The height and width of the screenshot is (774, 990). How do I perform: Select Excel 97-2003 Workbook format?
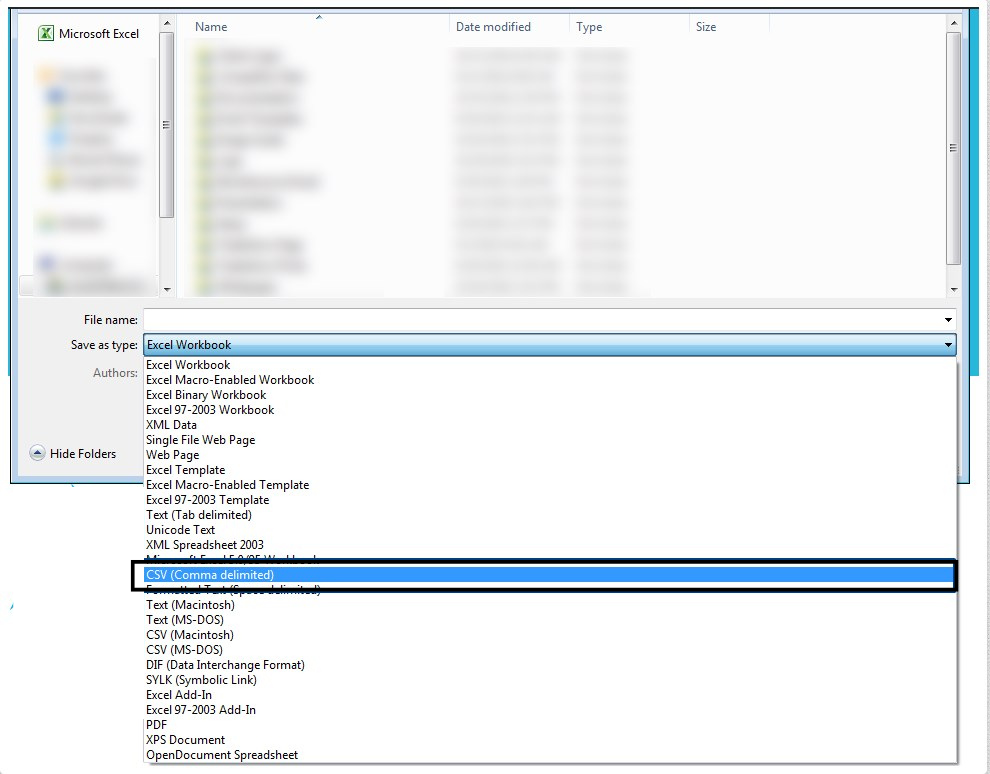click(x=550, y=410)
